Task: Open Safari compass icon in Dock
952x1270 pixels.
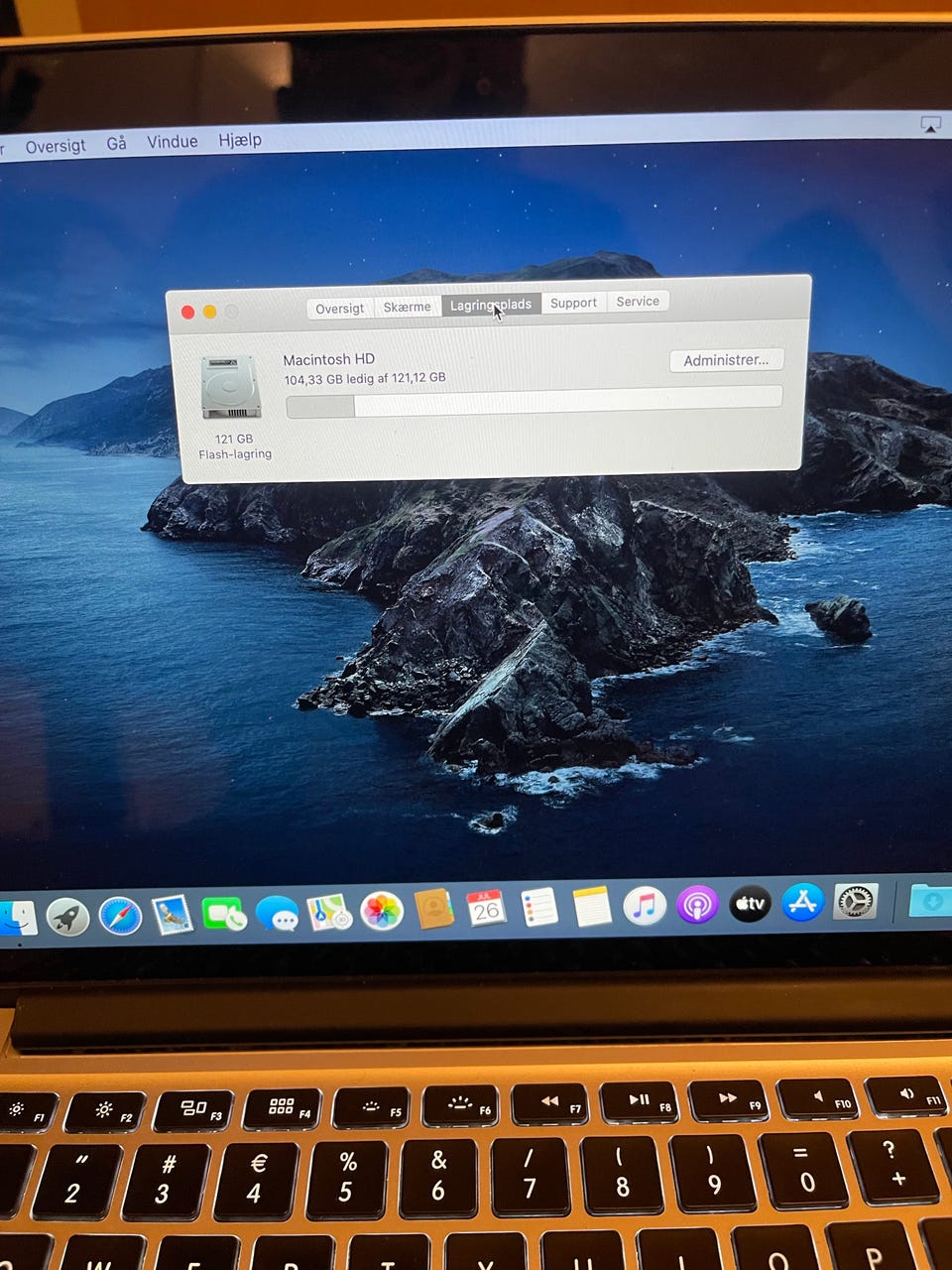Action: pos(120,915)
